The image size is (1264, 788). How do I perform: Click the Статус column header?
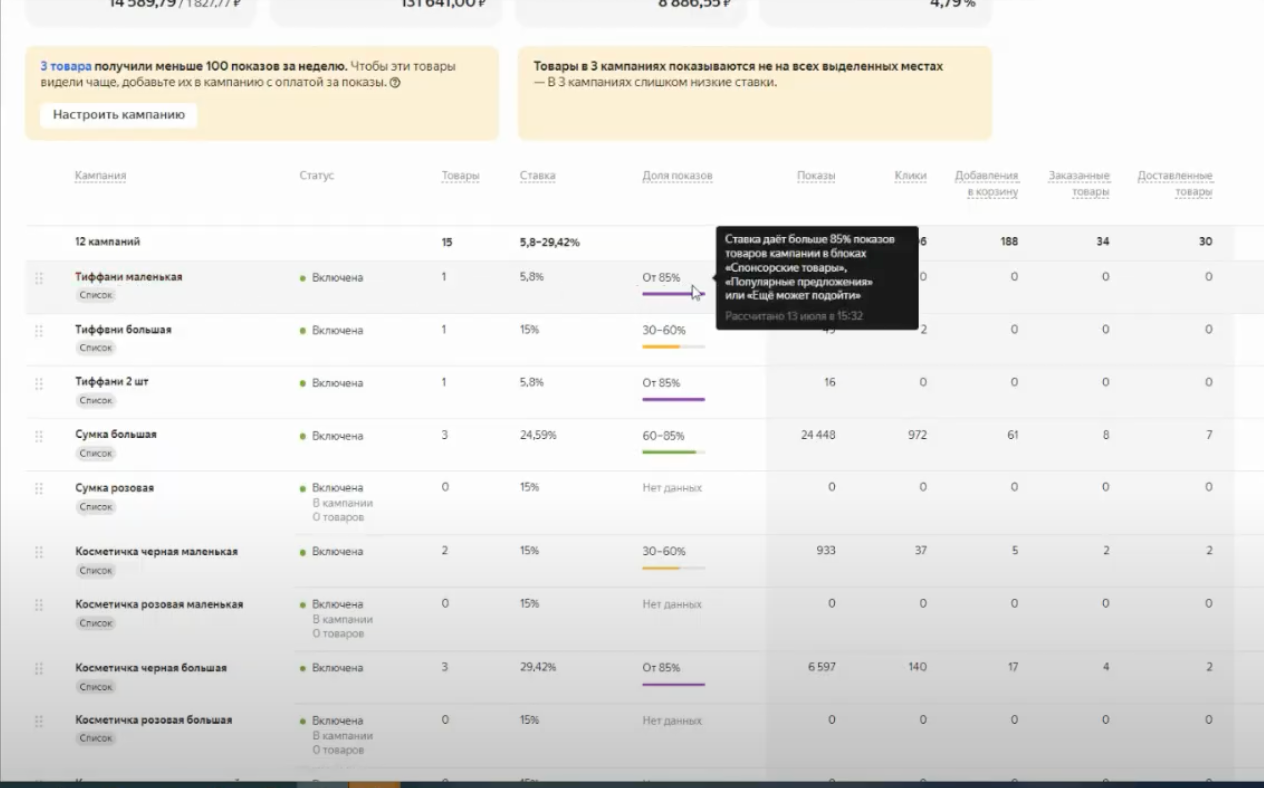(316, 176)
